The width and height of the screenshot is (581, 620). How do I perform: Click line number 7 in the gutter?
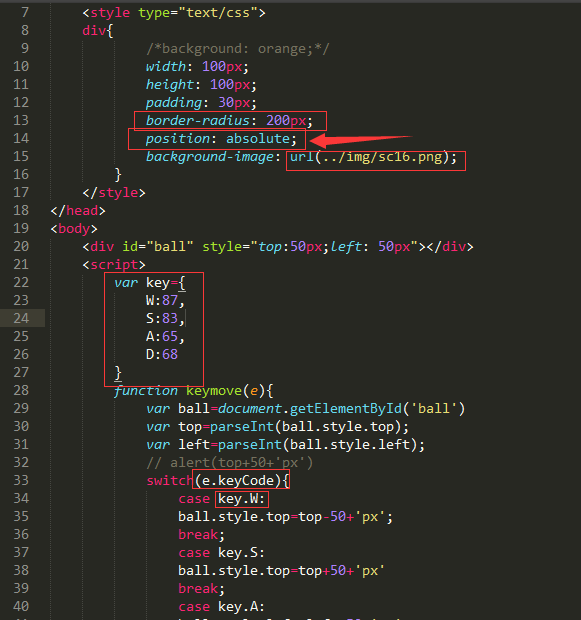(x=25, y=13)
